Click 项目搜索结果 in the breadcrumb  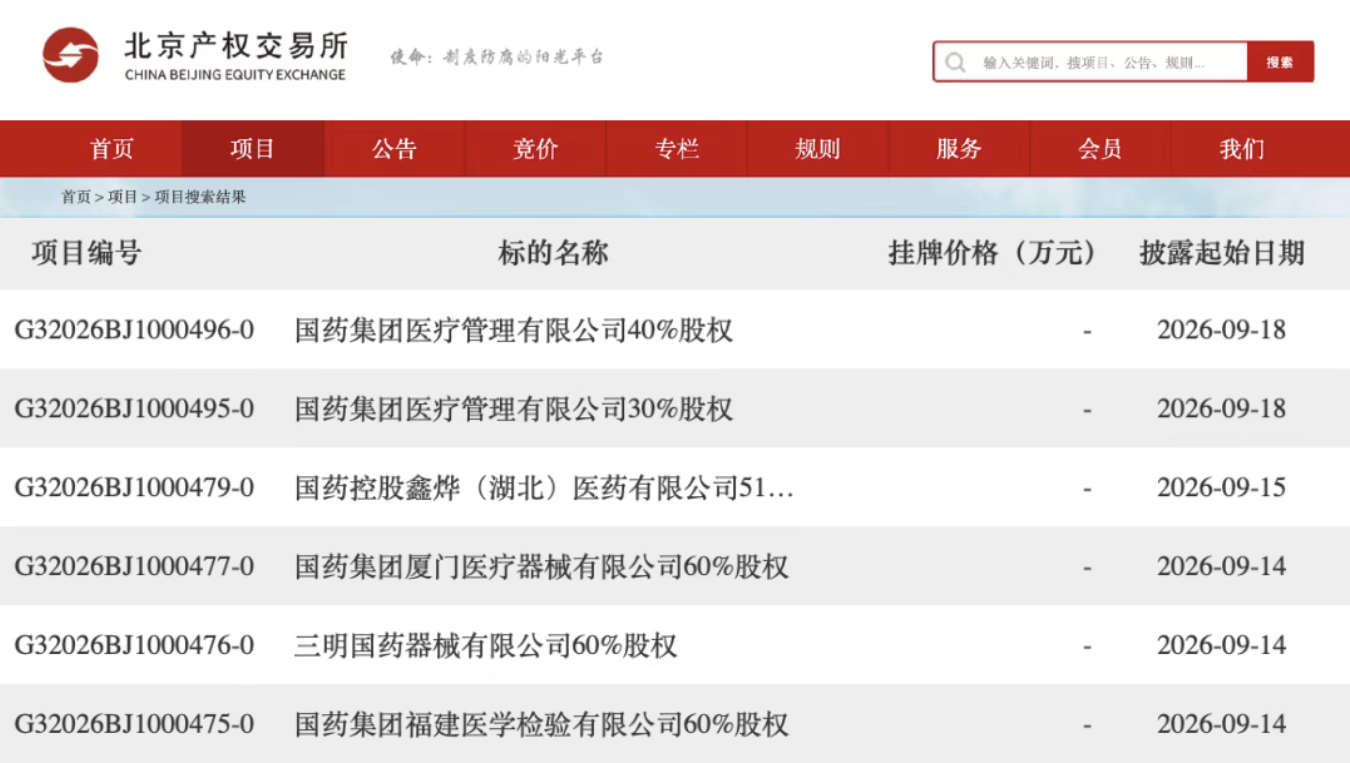coord(200,197)
